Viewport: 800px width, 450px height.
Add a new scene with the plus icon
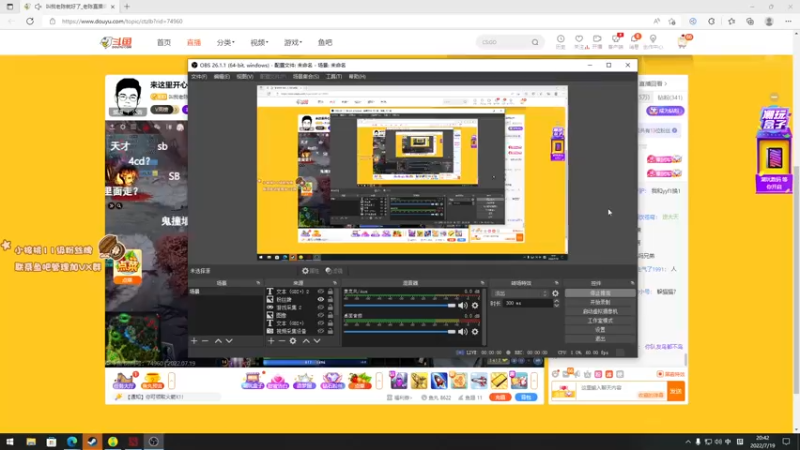point(194,341)
